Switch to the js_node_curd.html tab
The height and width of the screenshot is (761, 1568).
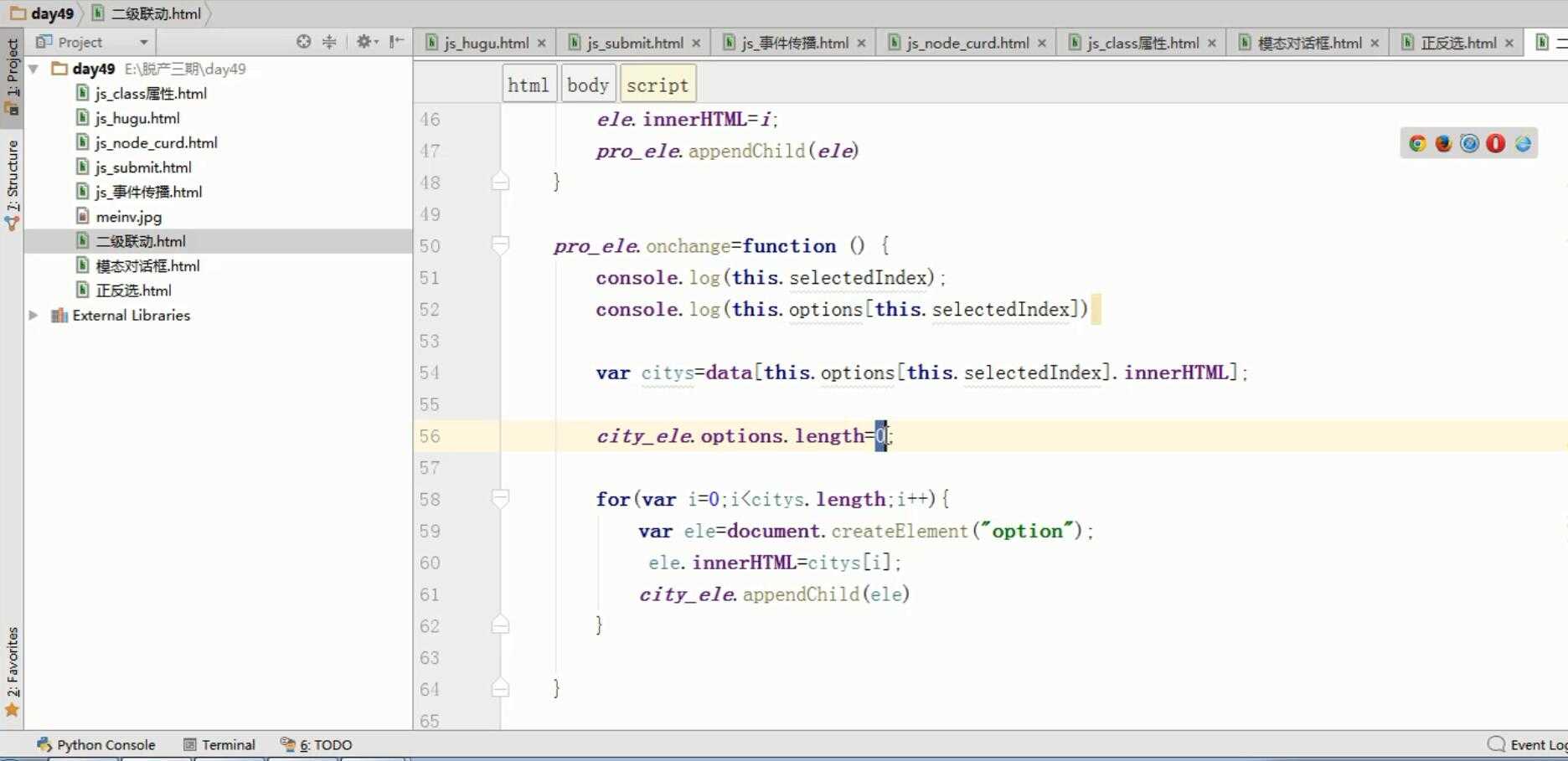(967, 43)
